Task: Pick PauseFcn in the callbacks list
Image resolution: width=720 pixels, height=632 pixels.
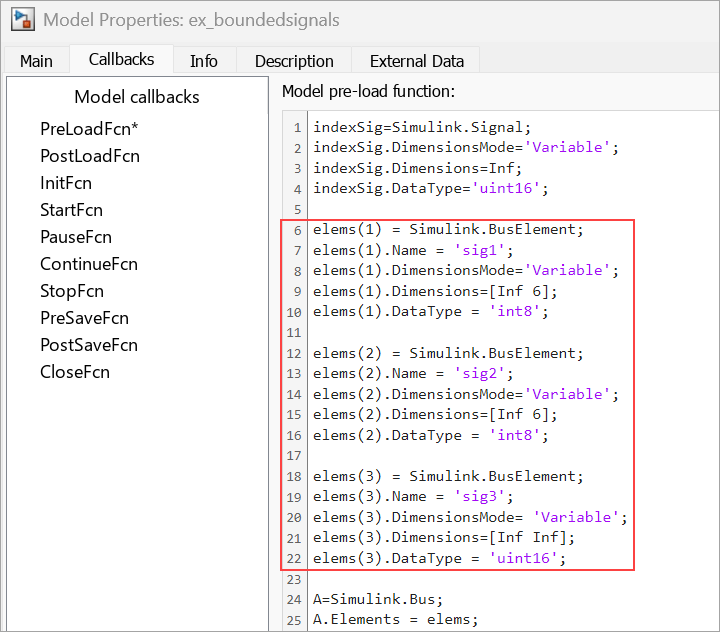Action: (x=76, y=237)
